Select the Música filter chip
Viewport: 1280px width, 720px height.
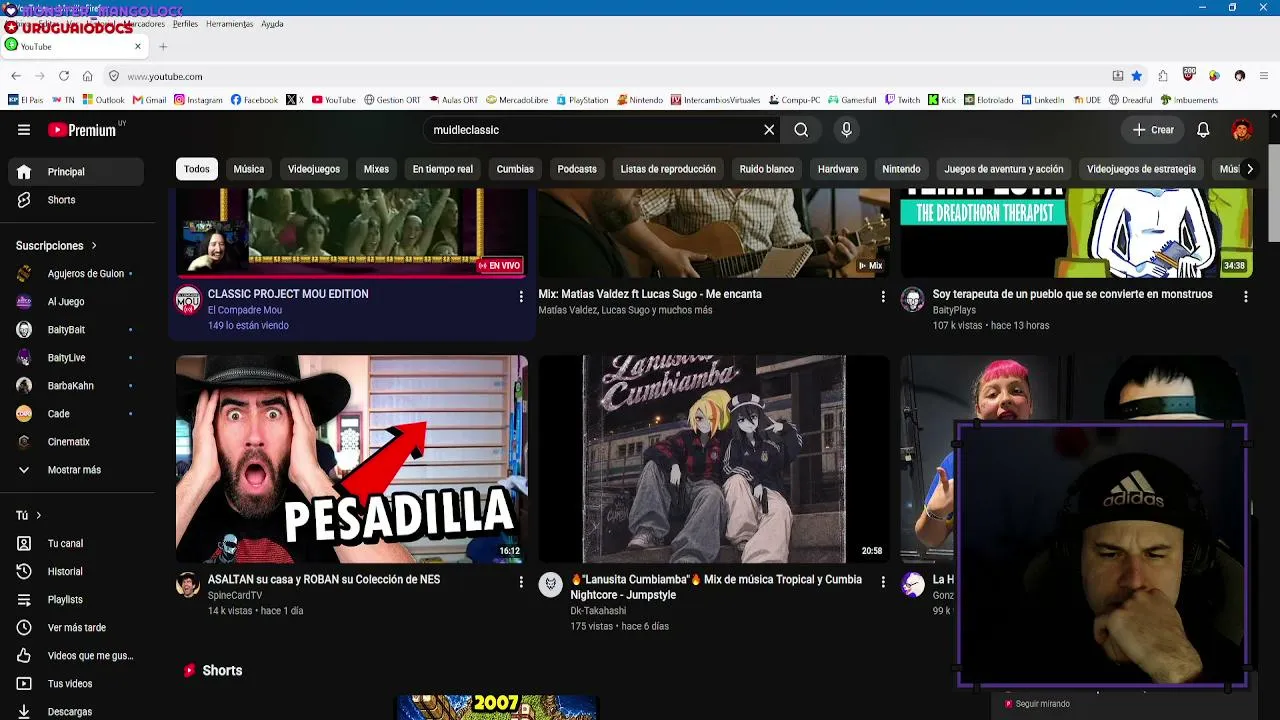coord(249,169)
